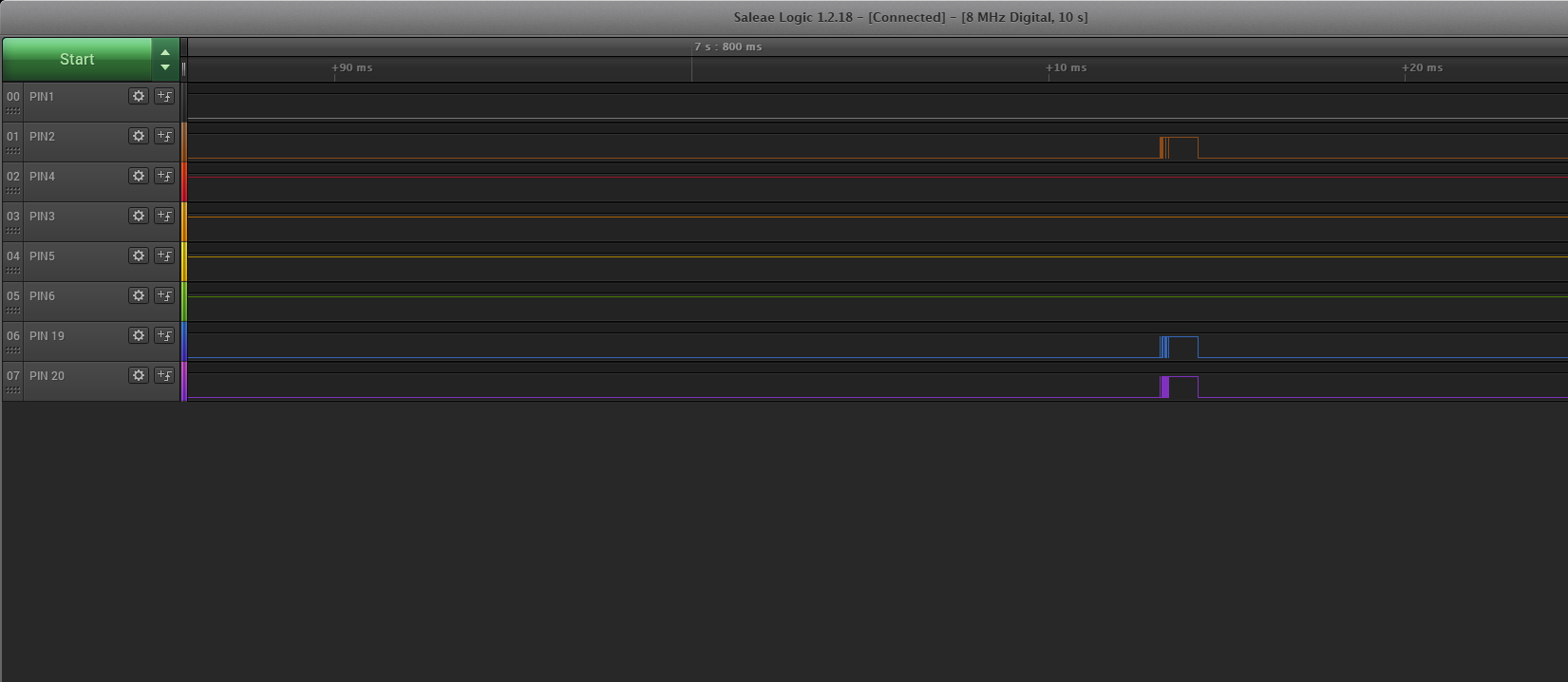
Task: Open PIN1 channel settings gear
Action: [139, 96]
